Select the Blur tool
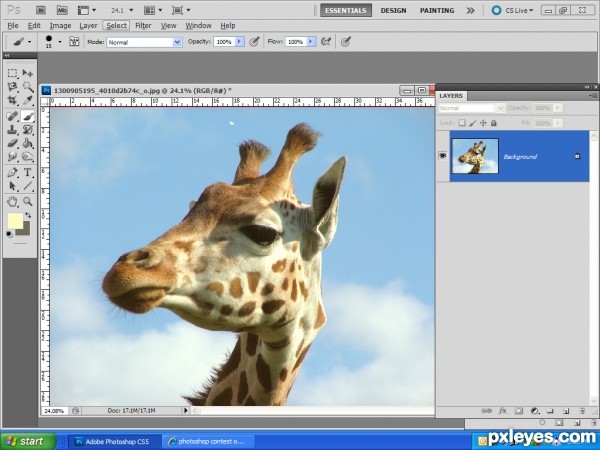Viewport: 600px width, 450px height. tap(13, 157)
